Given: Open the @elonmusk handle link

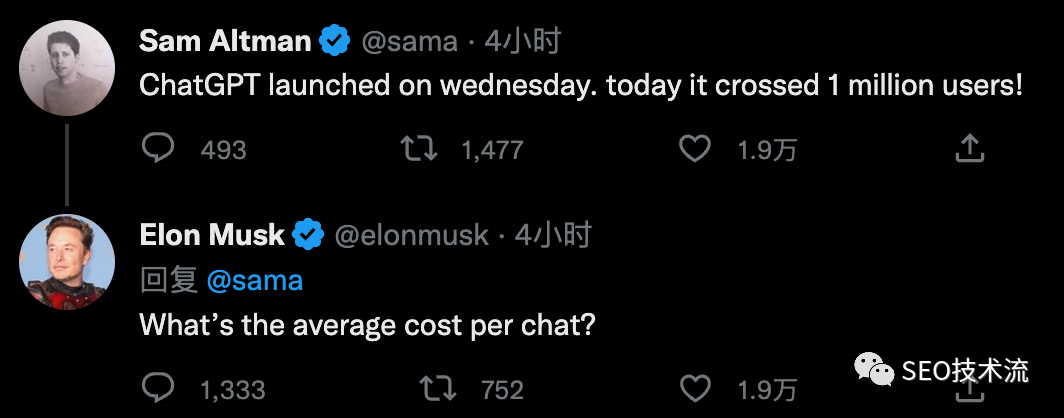Looking at the screenshot, I should tap(410, 235).
